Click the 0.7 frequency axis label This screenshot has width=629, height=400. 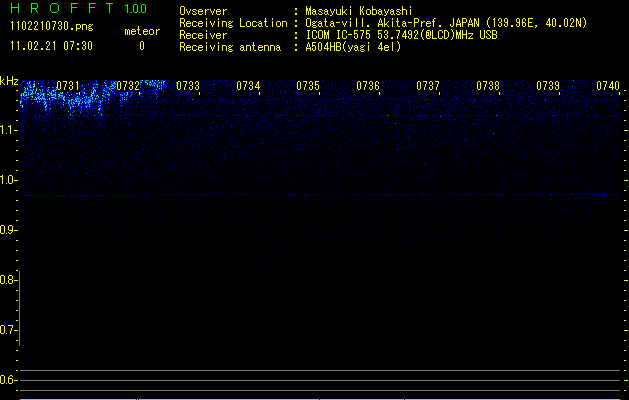8,330
